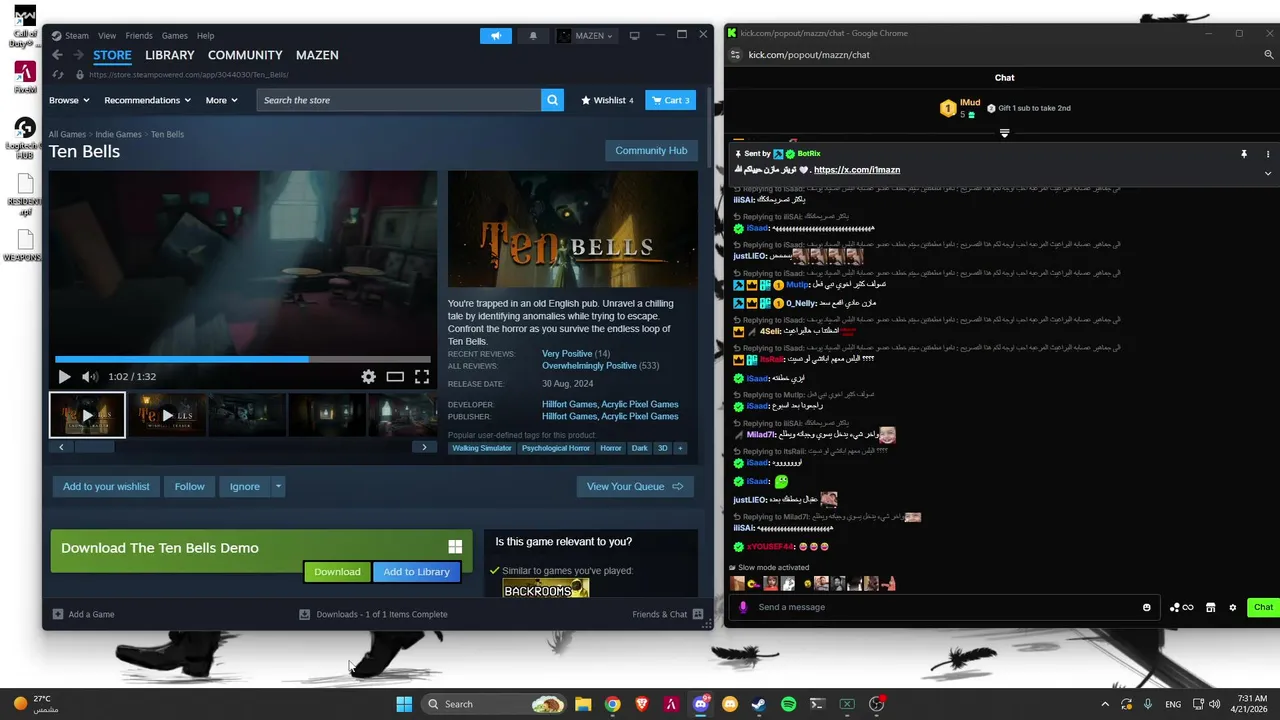Click the plus button after the 3D tag
Viewport: 1280px width, 720px height.
coord(680,448)
